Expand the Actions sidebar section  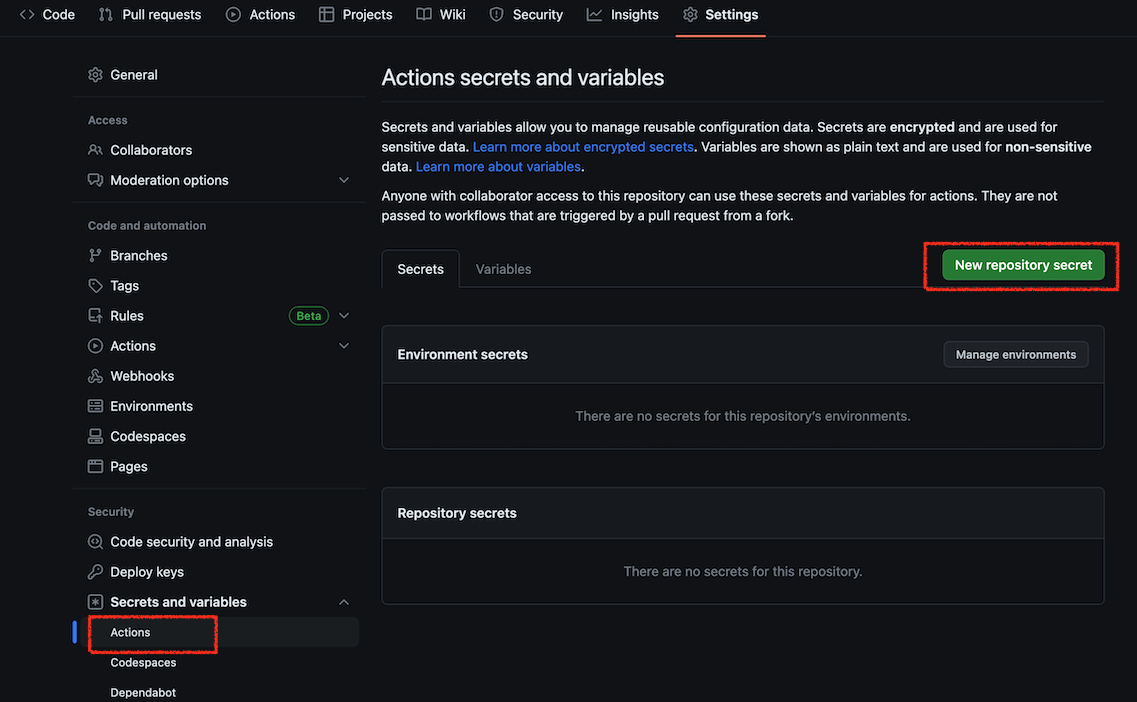[344, 345]
